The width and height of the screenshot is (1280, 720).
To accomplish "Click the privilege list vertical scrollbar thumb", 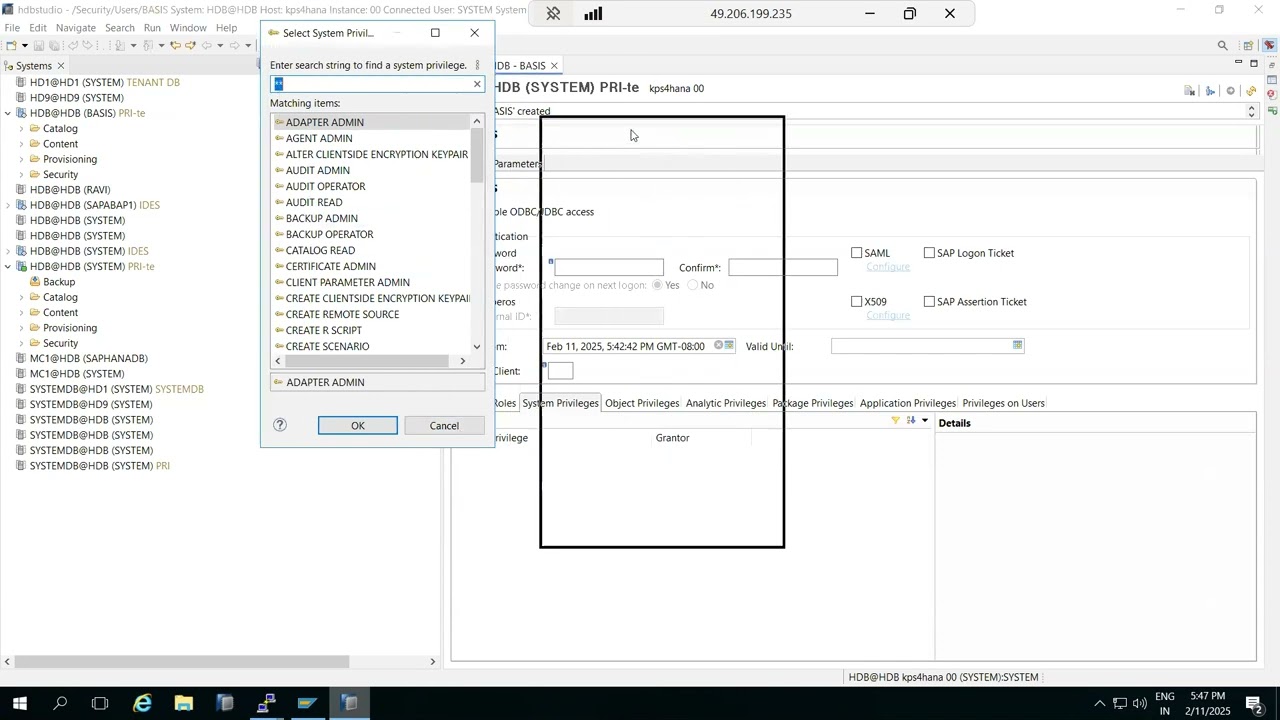I will point(477,155).
